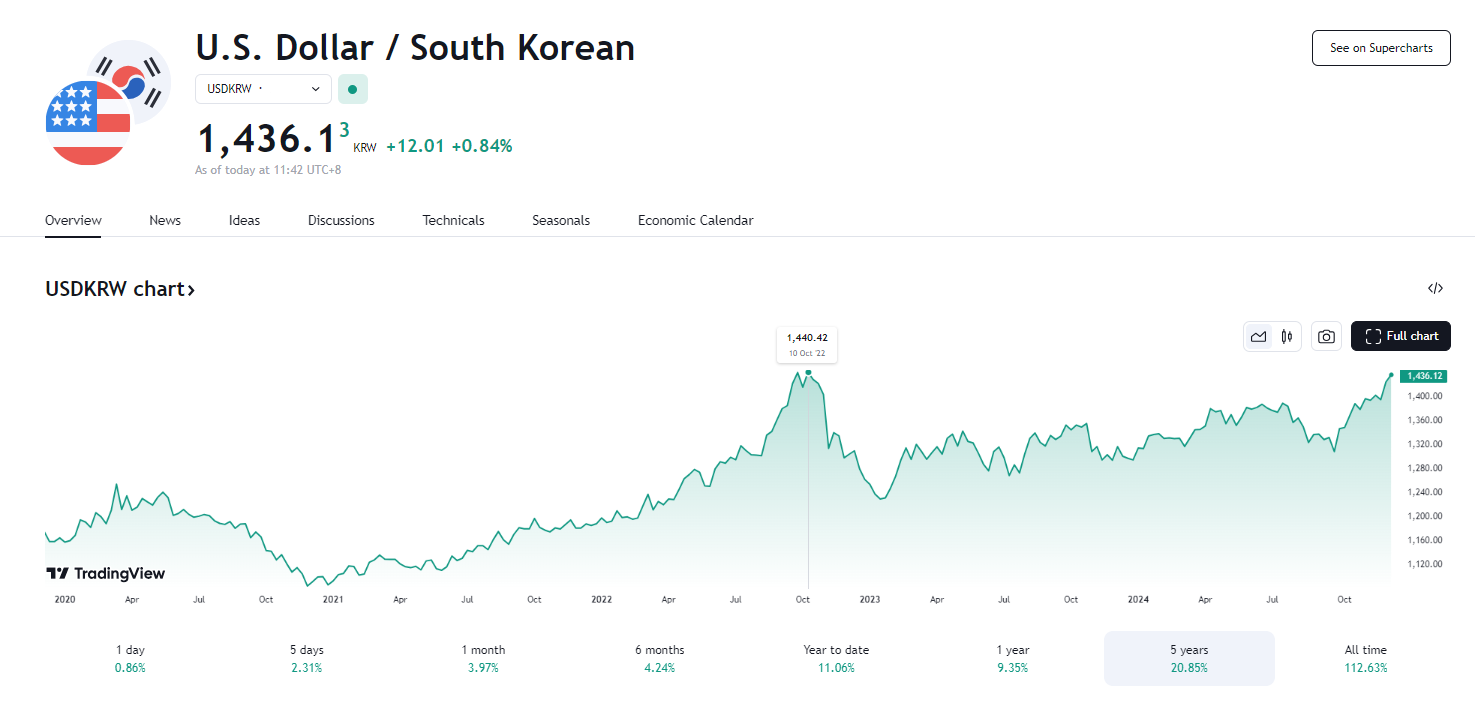
Task: Switch to candlestick chart style
Action: [1287, 337]
